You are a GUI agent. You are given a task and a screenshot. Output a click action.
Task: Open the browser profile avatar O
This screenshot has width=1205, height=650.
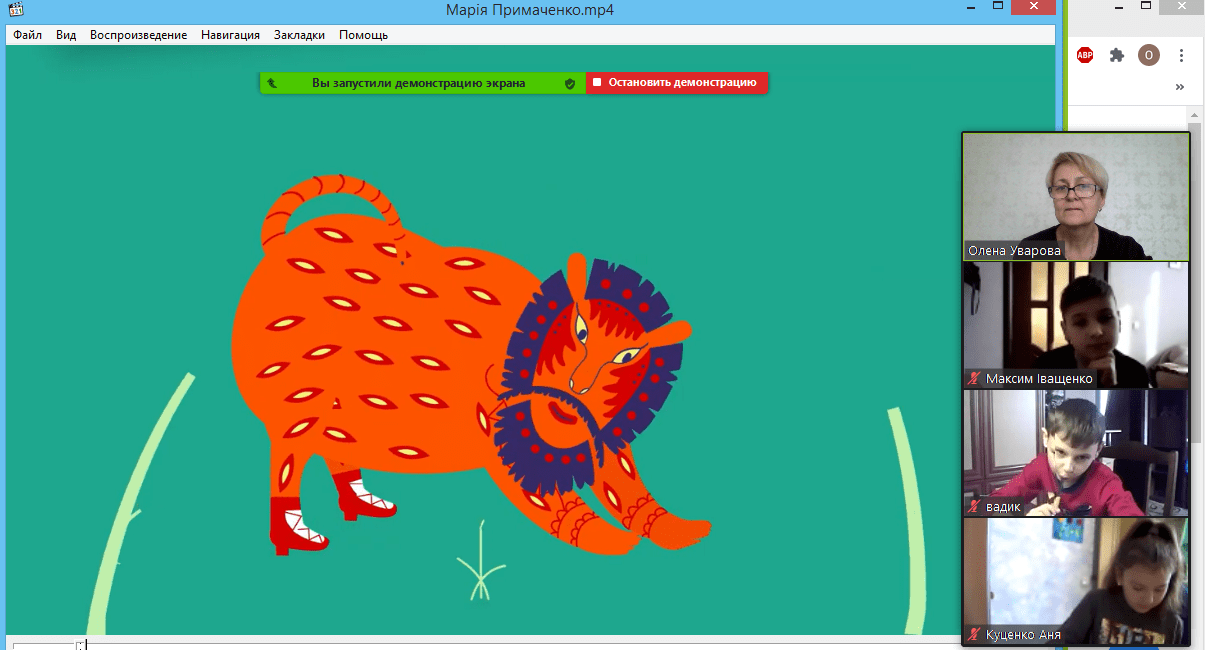[x=1149, y=55]
